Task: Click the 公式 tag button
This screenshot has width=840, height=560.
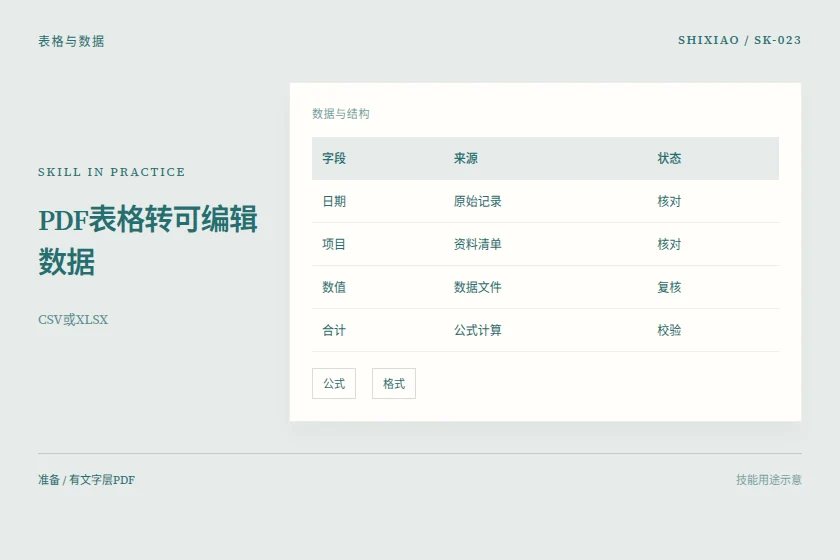Action: pos(334,384)
